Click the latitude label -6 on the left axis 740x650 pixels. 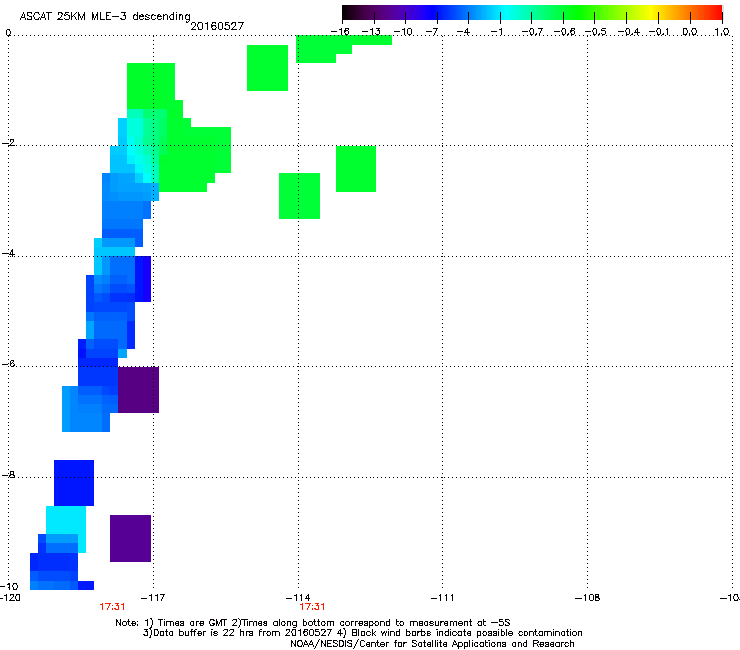point(9,364)
